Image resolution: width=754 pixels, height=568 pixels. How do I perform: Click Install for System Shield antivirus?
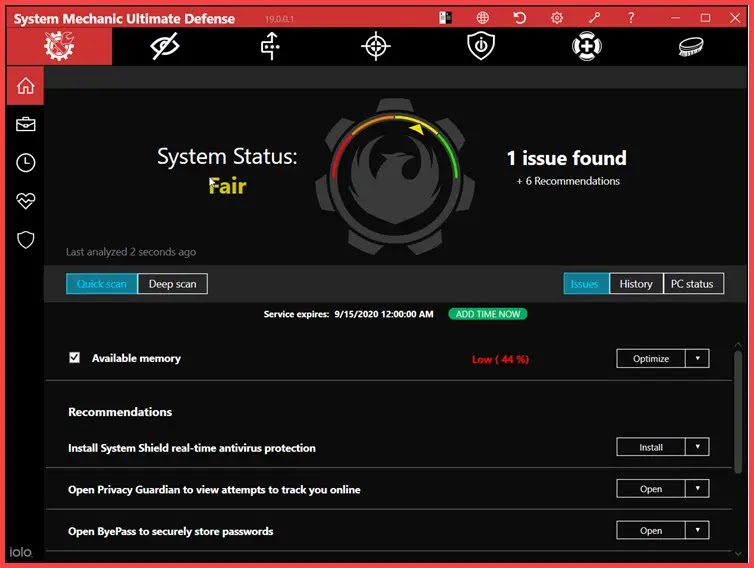pyautogui.click(x=651, y=447)
